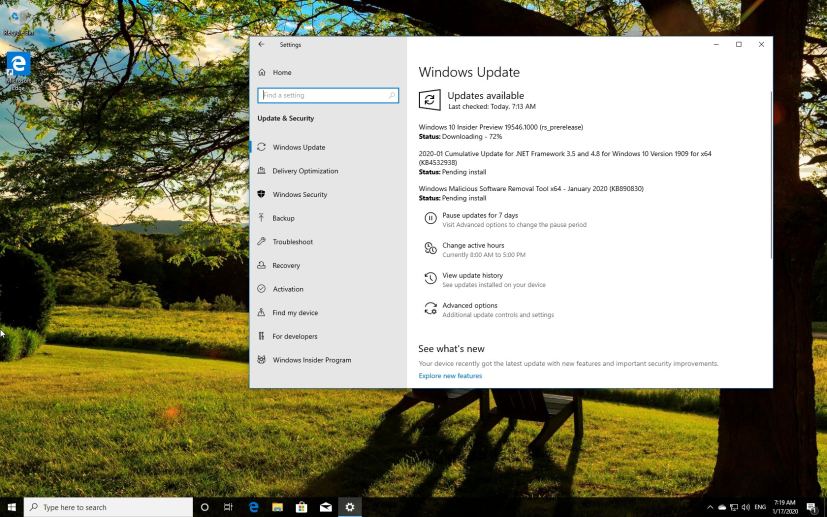Open Task View on taskbar
This screenshot has width=827, height=517.
228,507
